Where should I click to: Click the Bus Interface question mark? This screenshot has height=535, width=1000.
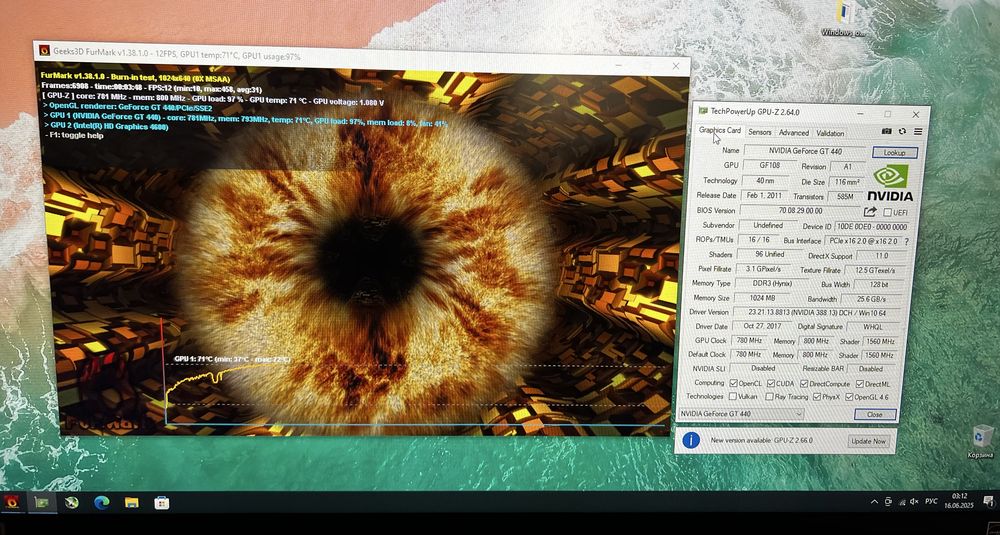[906, 242]
